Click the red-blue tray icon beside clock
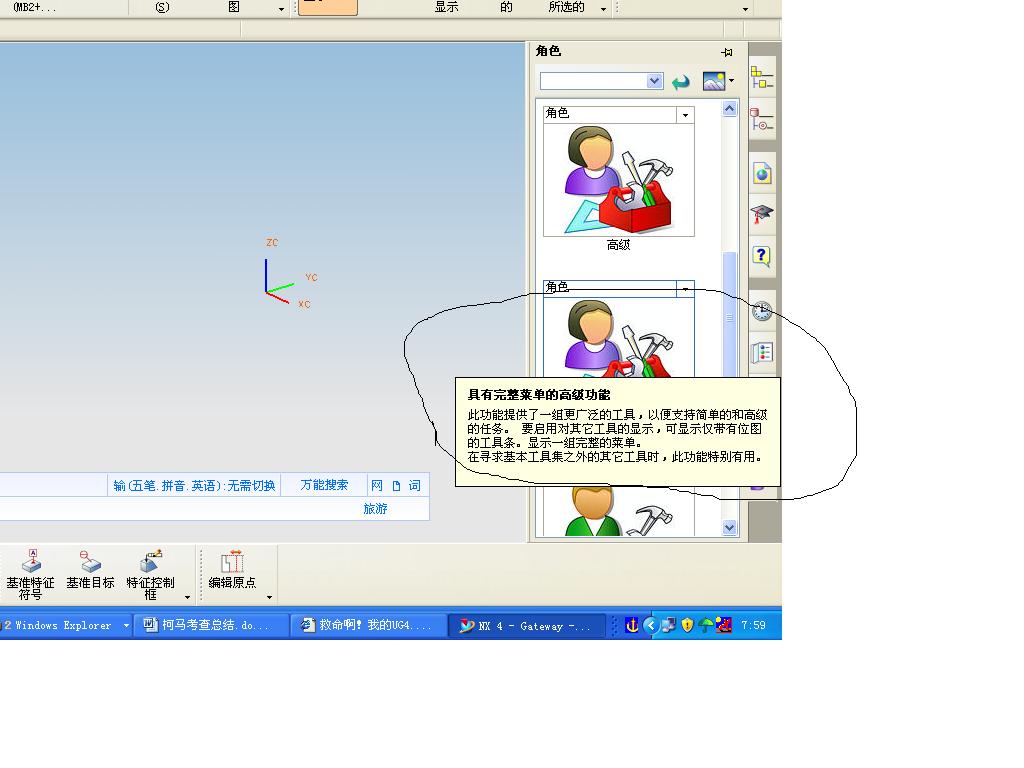The image size is (1024, 768). click(724, 625)
